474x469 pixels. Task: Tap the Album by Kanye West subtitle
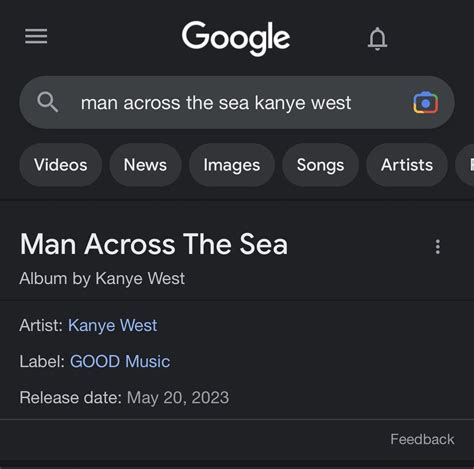(x=102, y=279)
